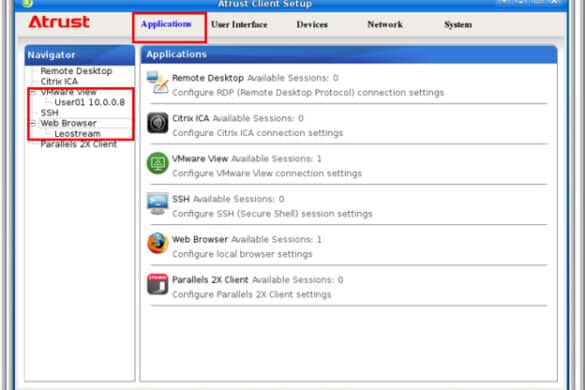Collapse the Web Browser tree node
Screen dimensions: 585x390
(33, 123)
